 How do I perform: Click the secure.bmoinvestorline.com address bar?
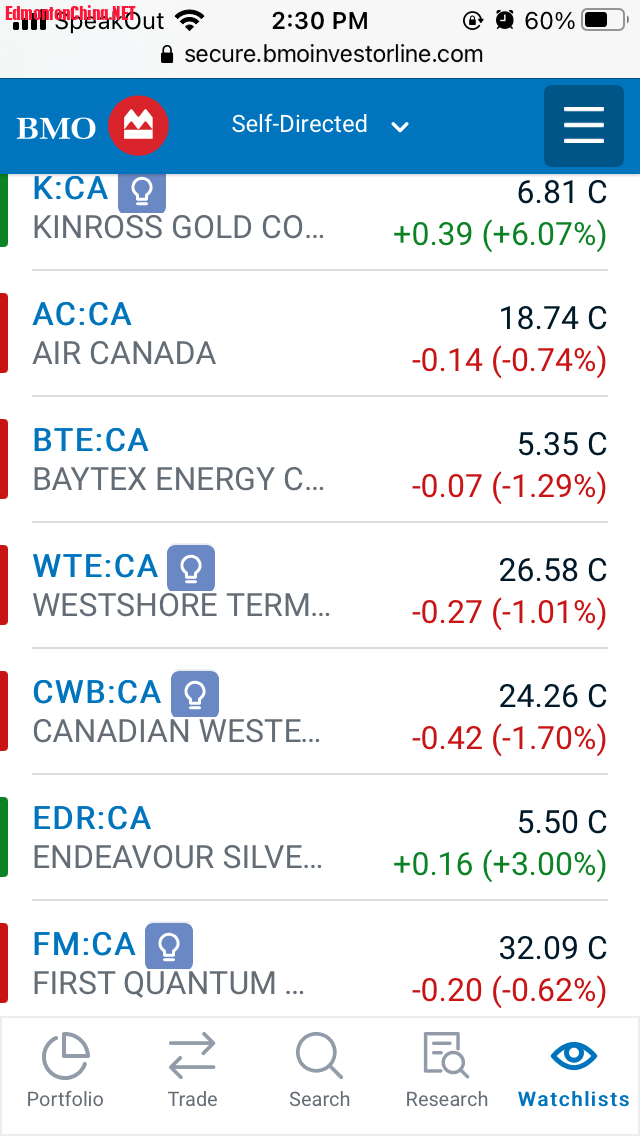tap(320, 54)
